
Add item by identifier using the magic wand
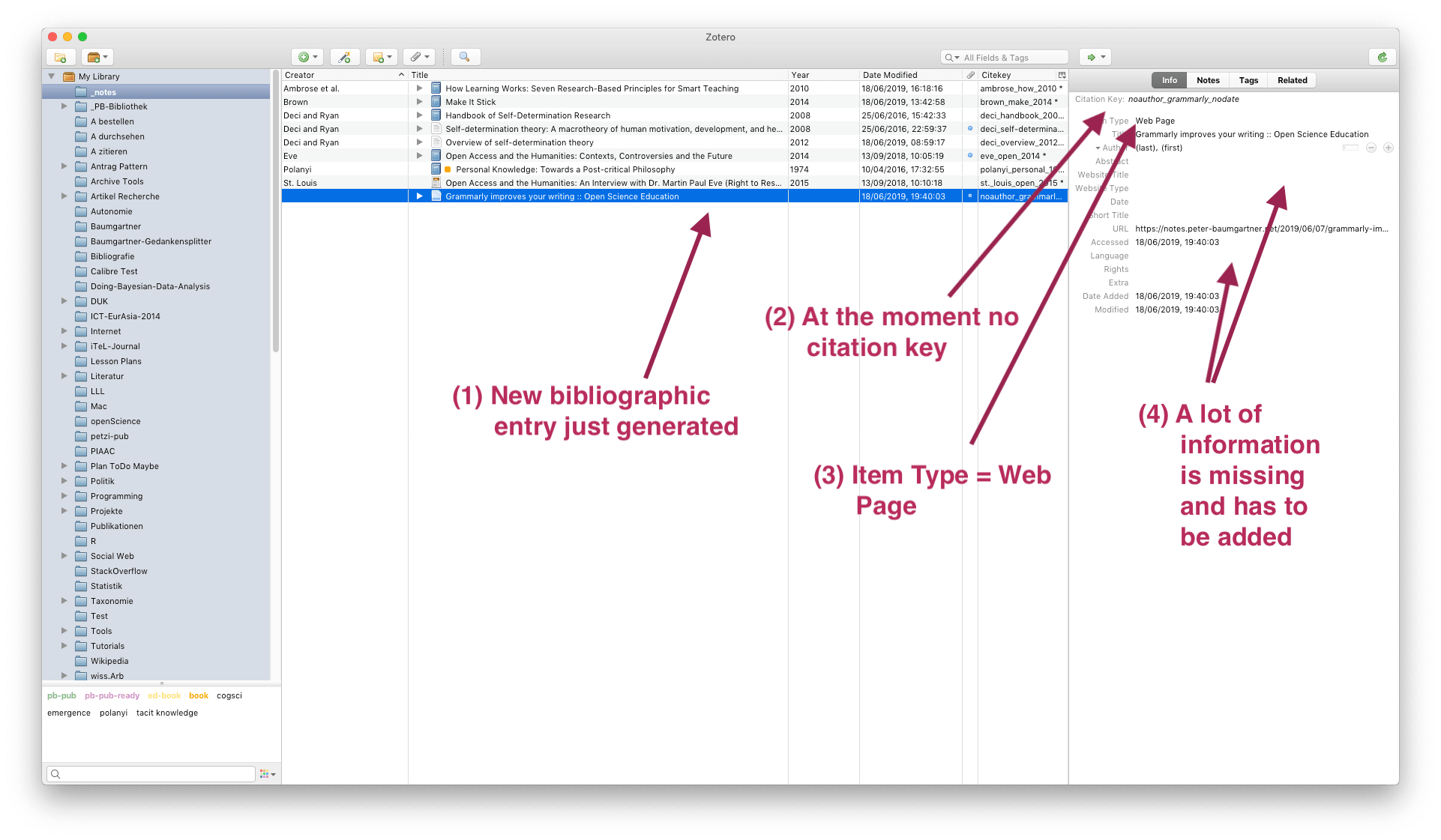(344, 57)
